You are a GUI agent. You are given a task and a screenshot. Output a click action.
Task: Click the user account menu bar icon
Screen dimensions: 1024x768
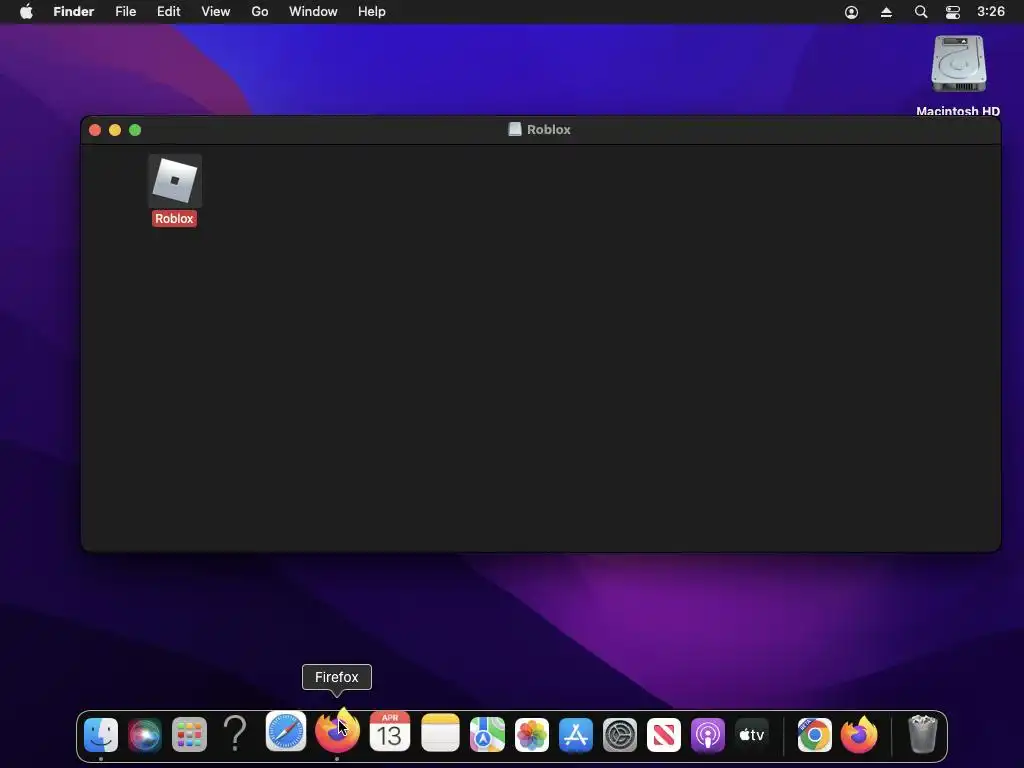click(852, 12)
